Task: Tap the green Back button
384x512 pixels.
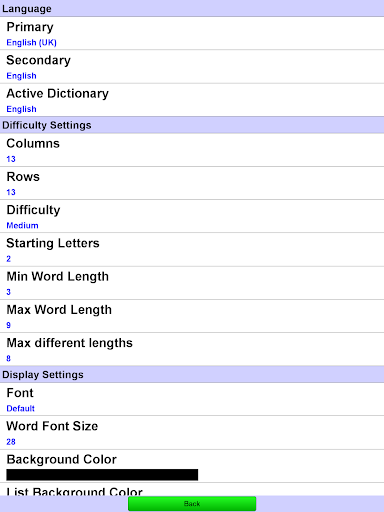Action: [192, 504]
